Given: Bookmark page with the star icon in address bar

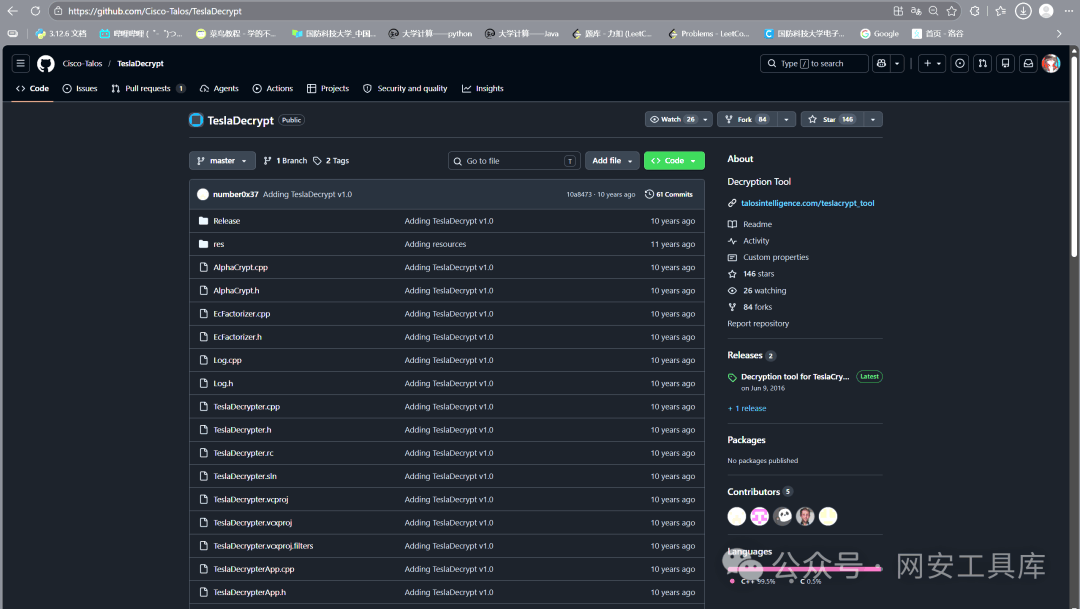Looking at the screenshot, I should coord(951,11).
